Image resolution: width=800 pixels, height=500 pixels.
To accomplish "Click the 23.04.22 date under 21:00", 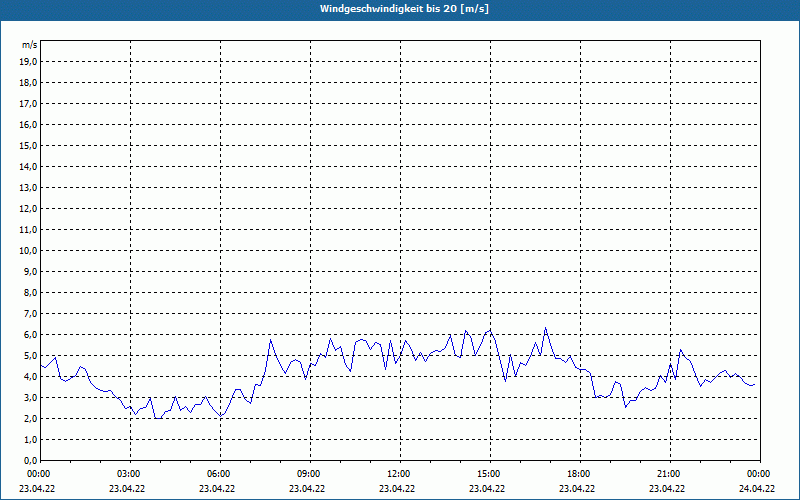I will coord(667,488).
